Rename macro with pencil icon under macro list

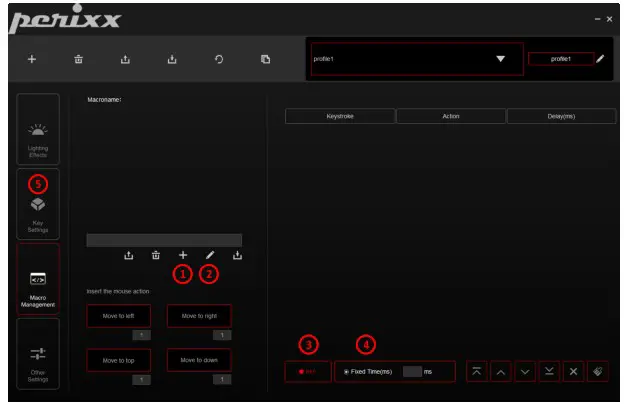pyautogui.click(x=210, y=255)
